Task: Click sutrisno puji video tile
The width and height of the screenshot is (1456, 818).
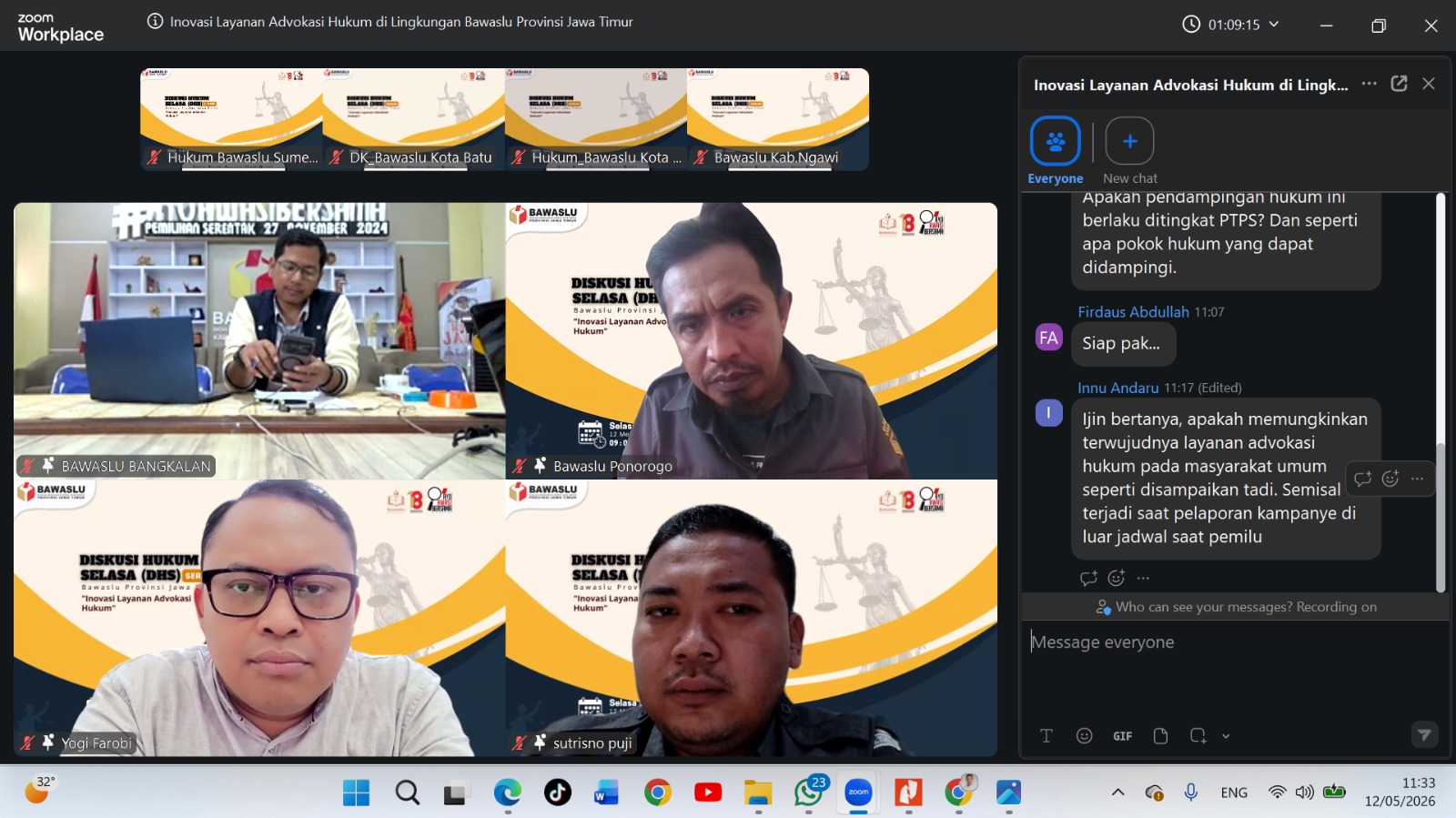Action: (x=752, y=618)
